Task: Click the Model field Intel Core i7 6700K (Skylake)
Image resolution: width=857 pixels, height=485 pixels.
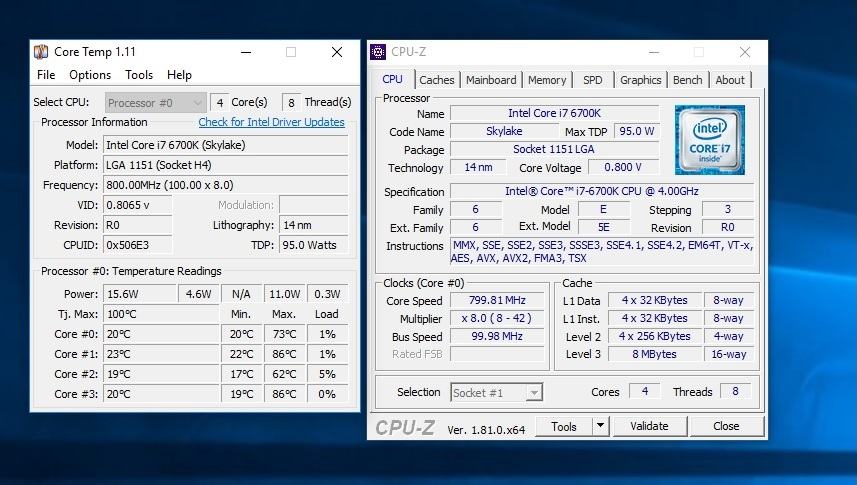Action: coord(226,145)
